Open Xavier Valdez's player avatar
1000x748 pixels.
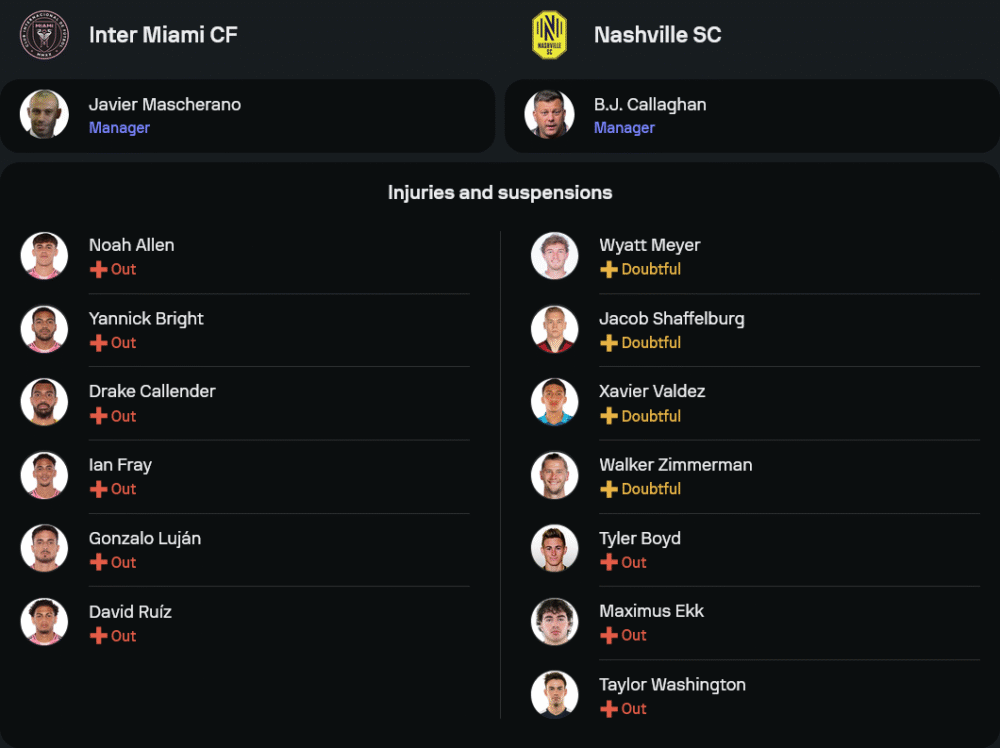(x=554, y=402)
